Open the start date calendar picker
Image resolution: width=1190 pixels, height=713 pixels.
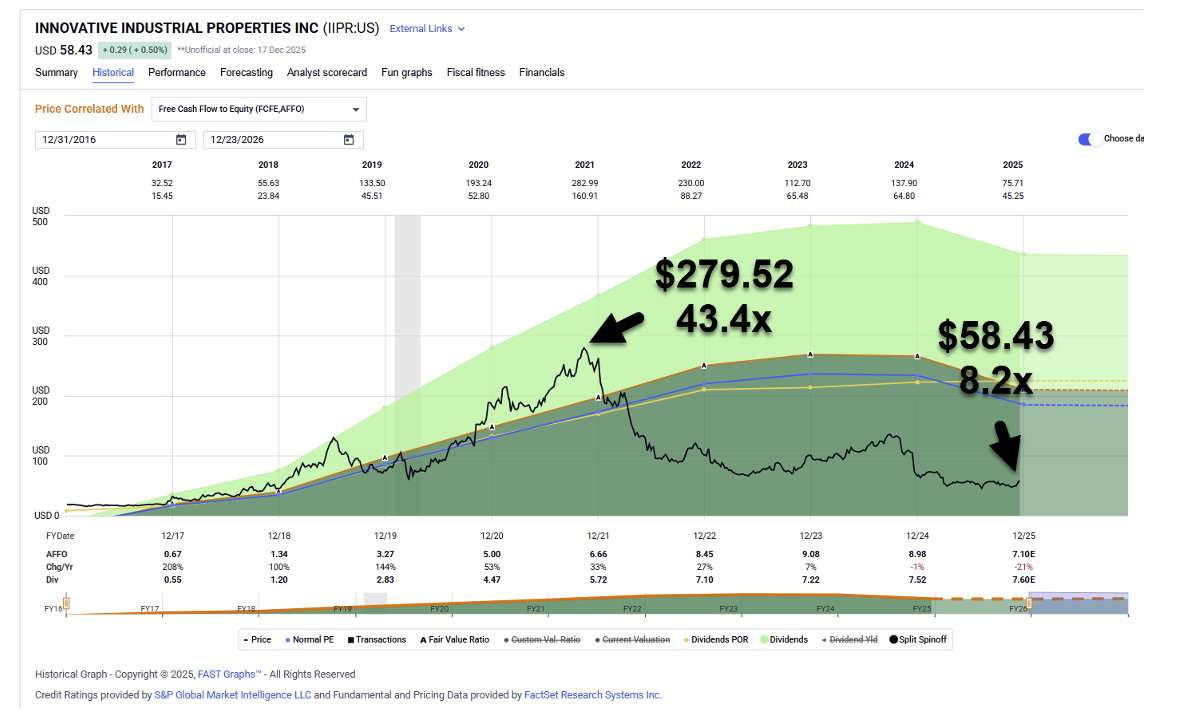(x=181, y=140)
